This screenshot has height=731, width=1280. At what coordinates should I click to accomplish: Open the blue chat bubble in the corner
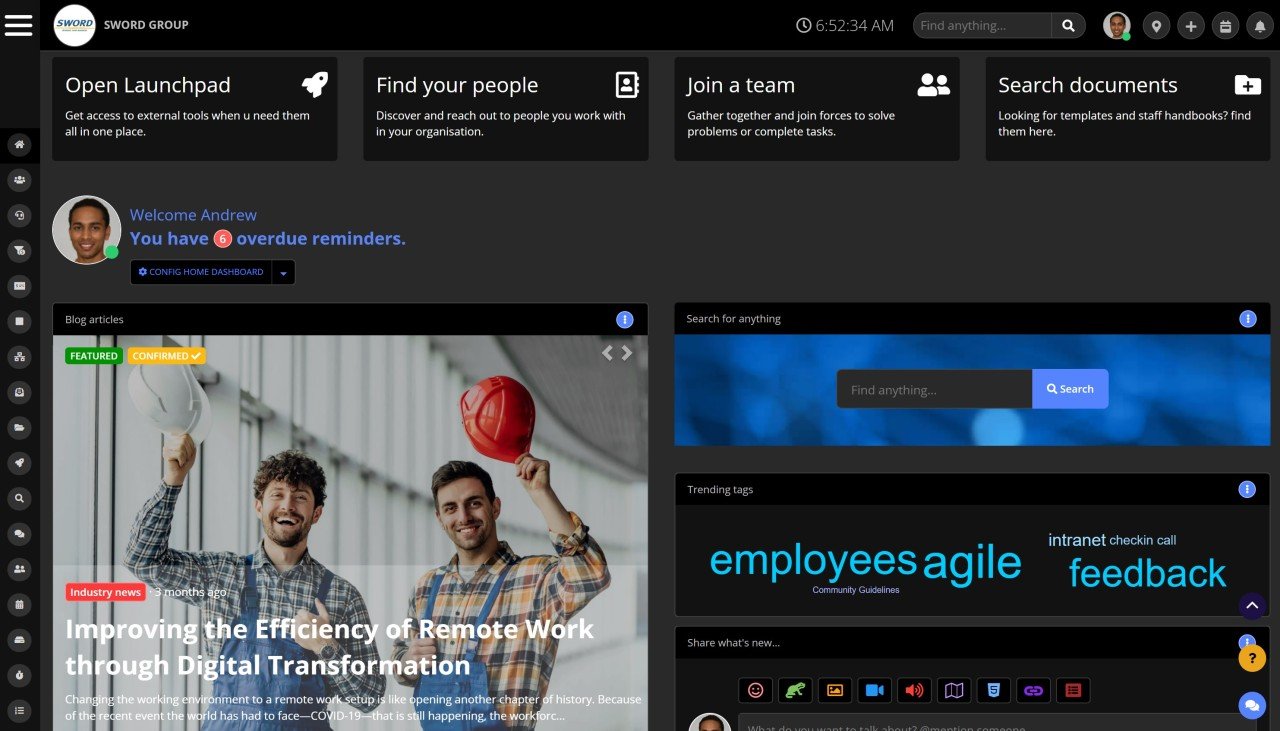pos(1252,706)
